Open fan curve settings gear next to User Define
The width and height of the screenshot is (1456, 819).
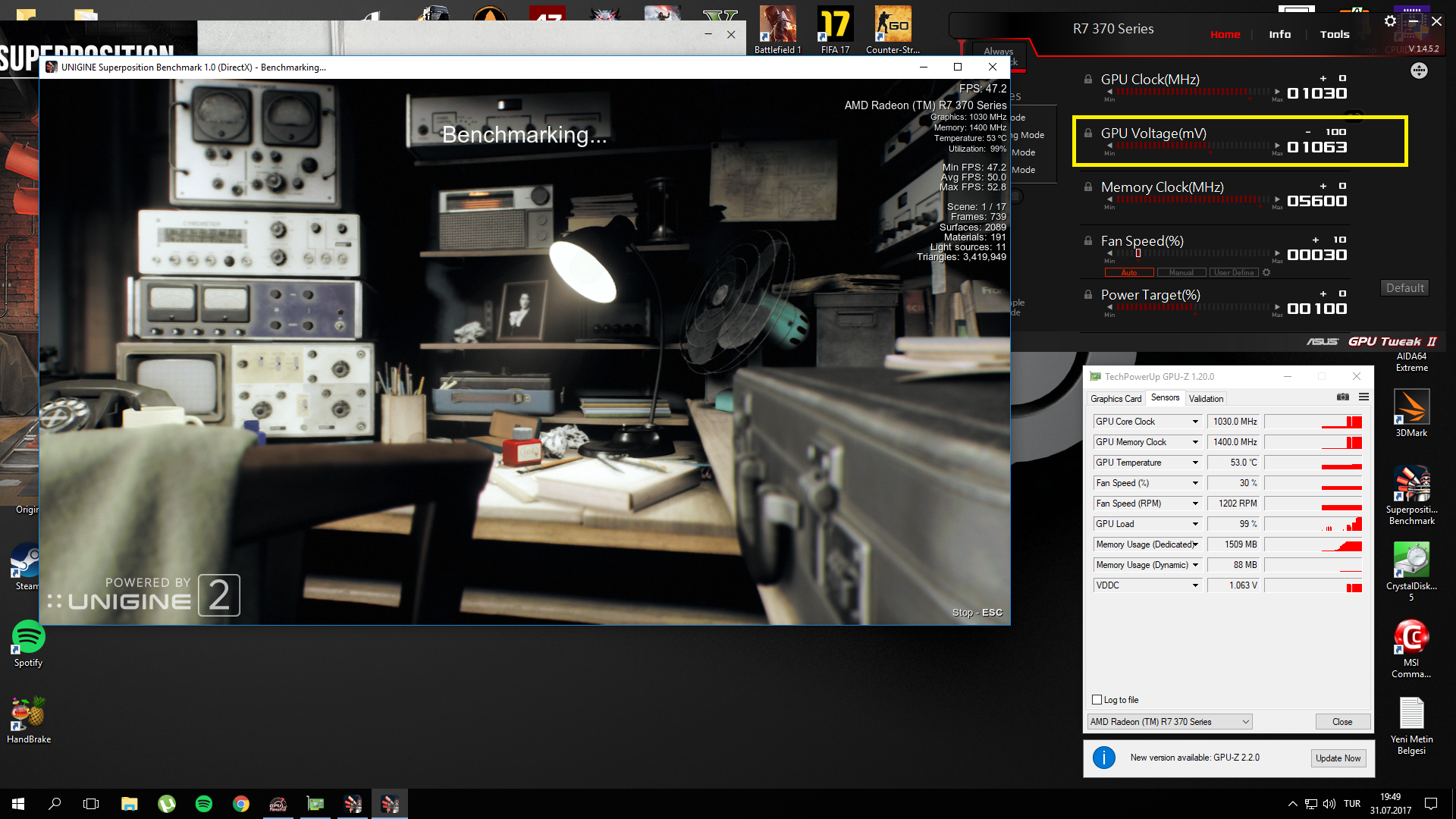click(x=1266, y=273)
